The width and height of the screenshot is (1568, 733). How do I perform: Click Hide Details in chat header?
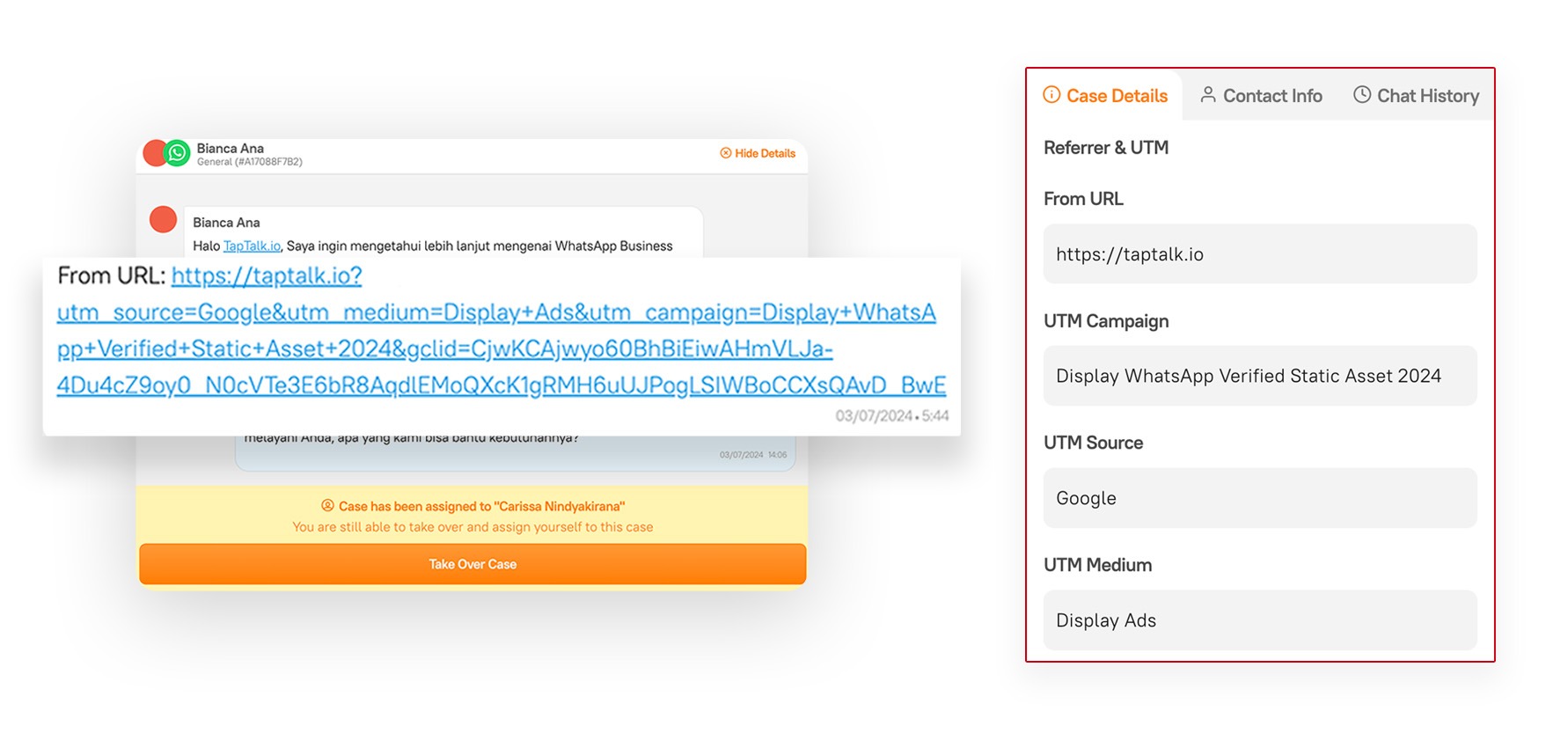[x=758, y=153]
